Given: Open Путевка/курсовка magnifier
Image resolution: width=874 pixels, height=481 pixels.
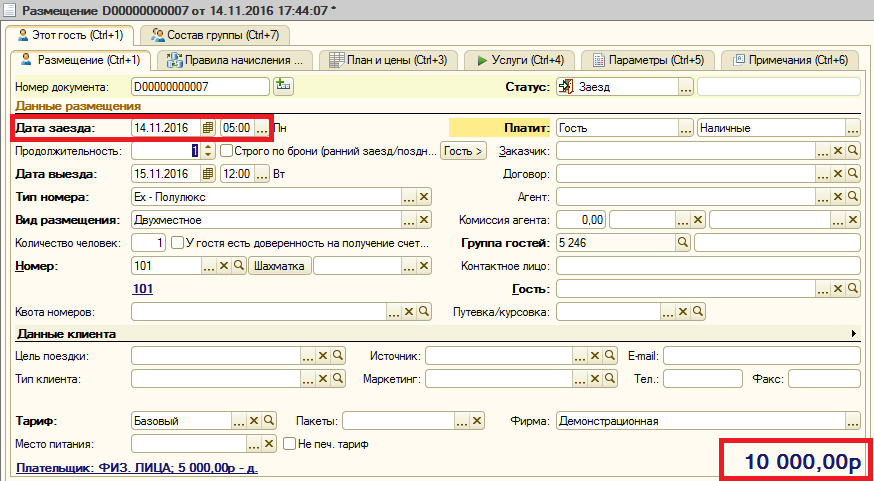Looking at the screenshot, I should point(698,312).
